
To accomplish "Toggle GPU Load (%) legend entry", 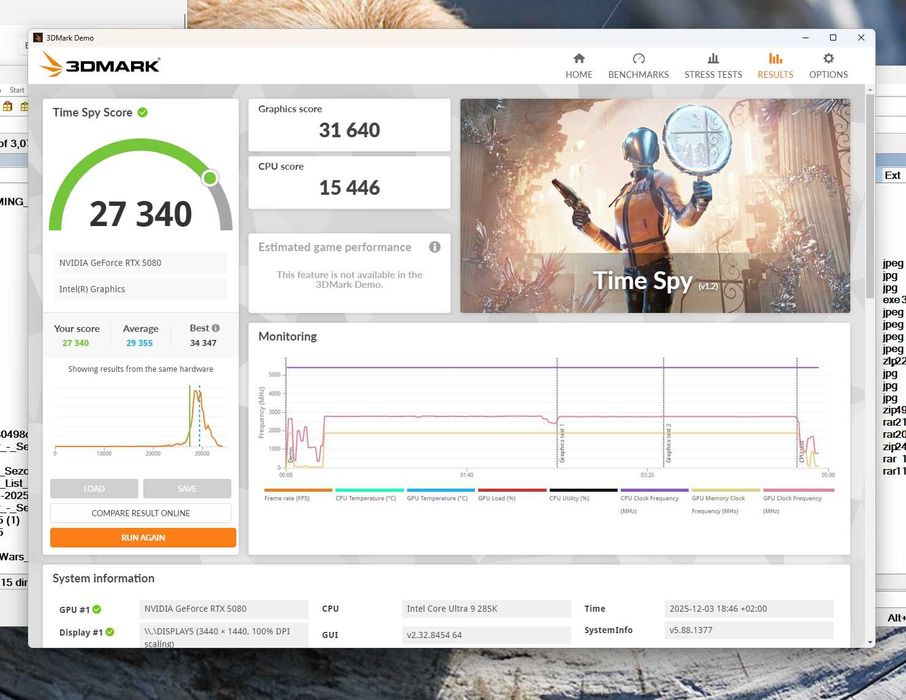I will 511,495.
